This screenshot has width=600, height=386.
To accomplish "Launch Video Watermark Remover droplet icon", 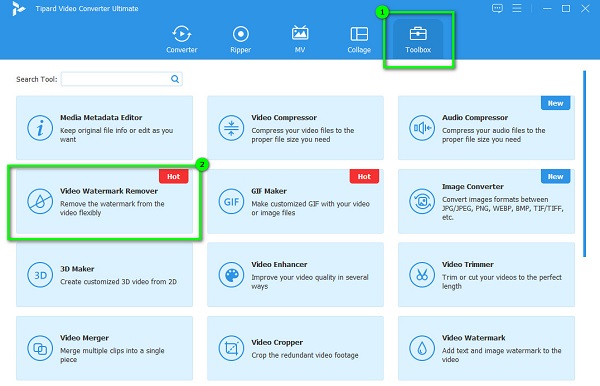I will pos(40,201).
